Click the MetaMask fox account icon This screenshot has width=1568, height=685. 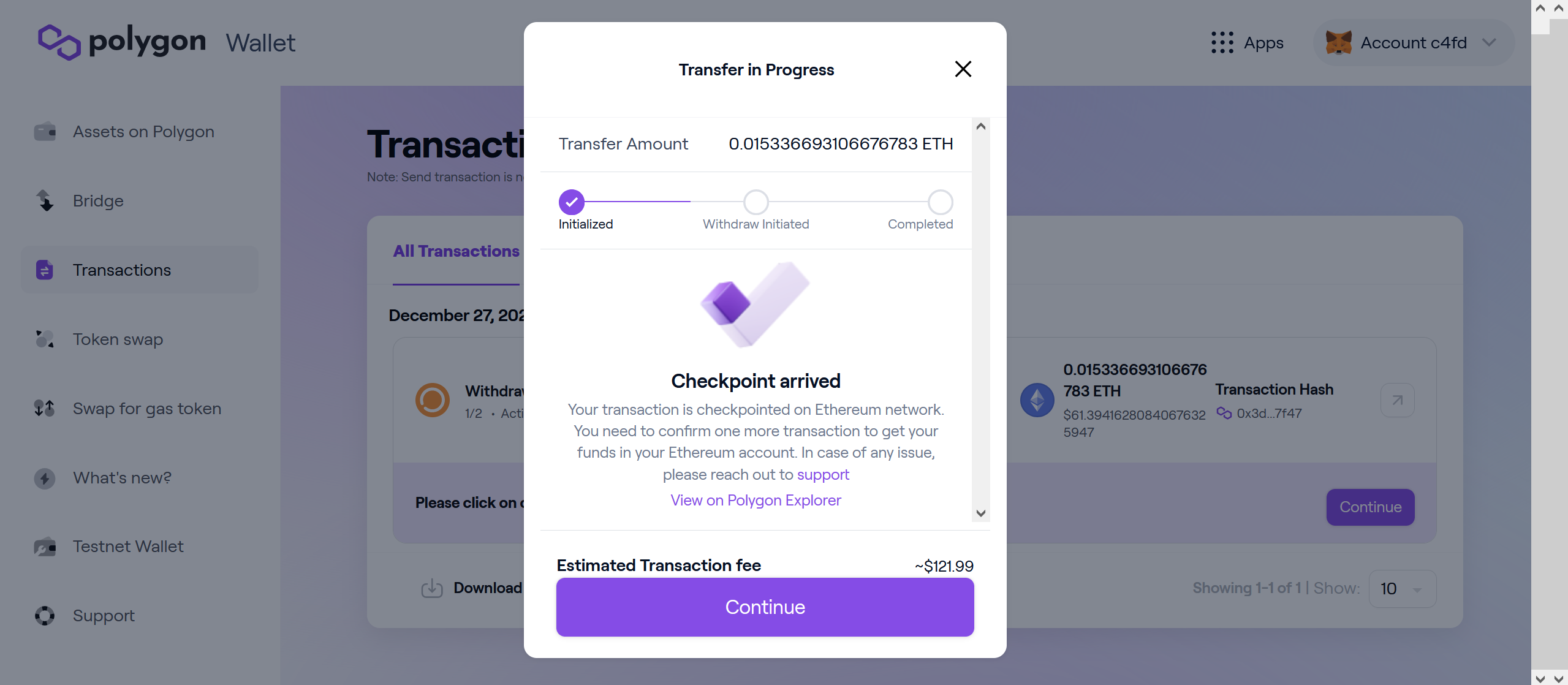coord(1338,43)
